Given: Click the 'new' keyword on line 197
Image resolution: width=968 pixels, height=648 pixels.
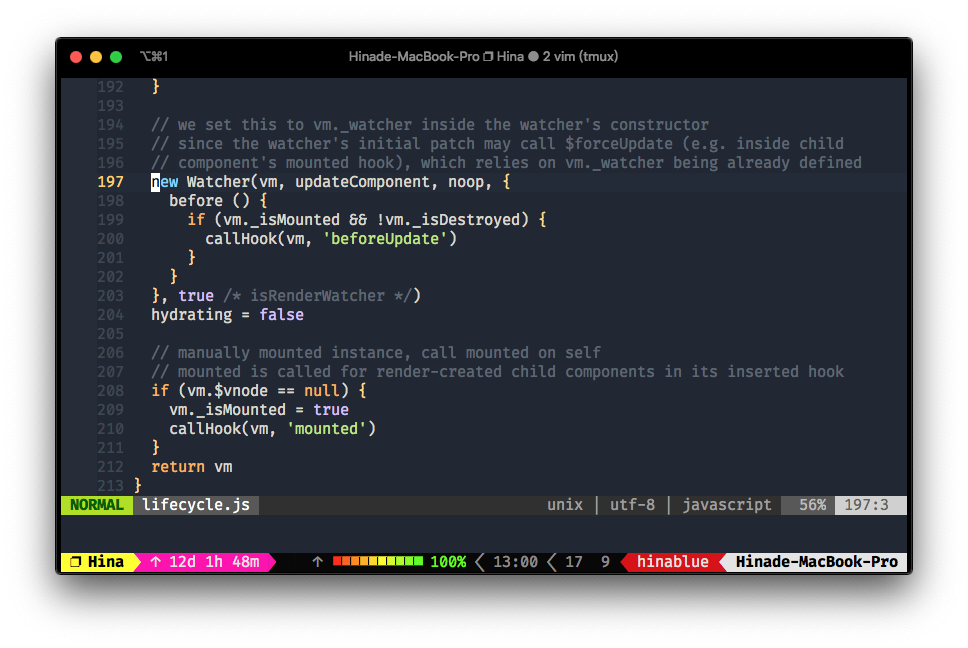Looking at the screenshot, I should point(165,182).
